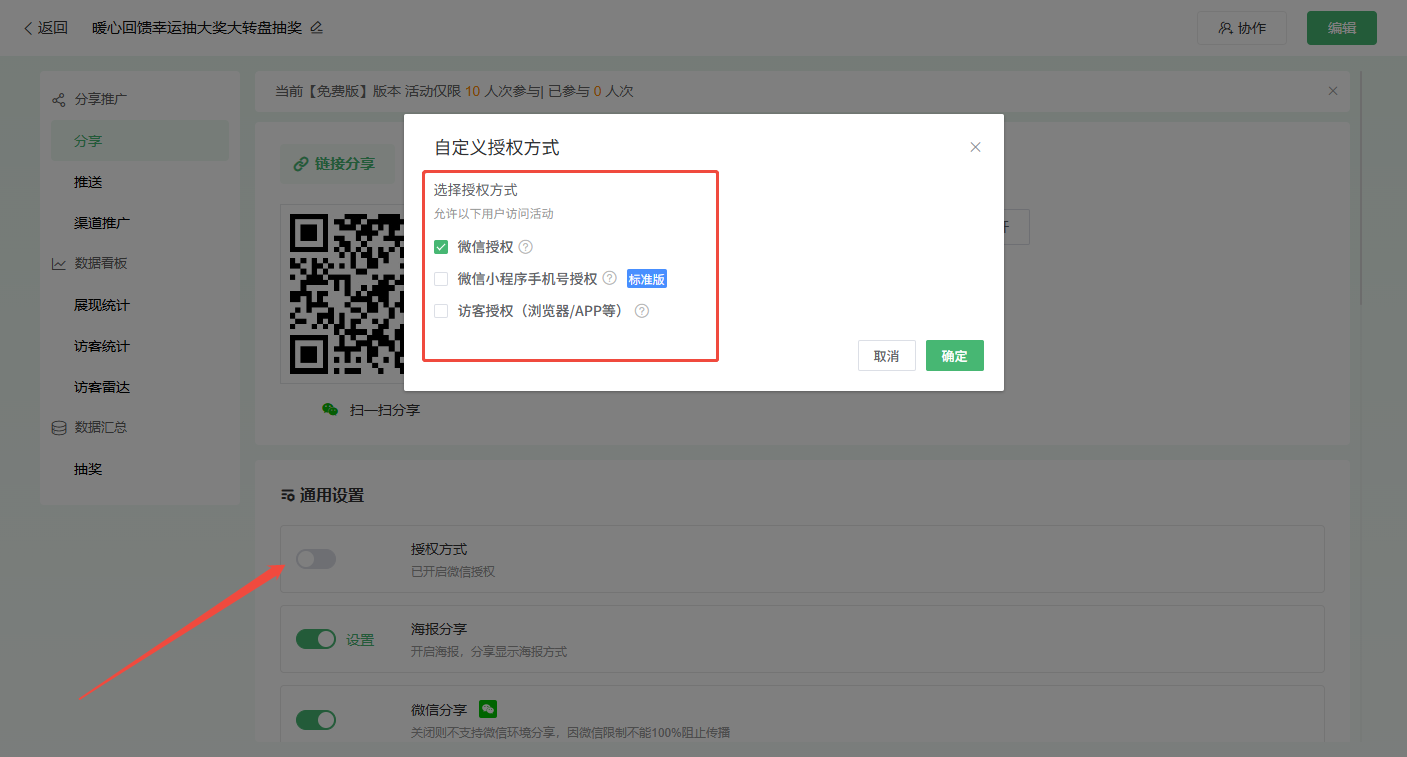This screenshot has height=757, width=1407.
Task: Check the 微信小程序手机号授权 checkbox
Action: click(441, 279)
